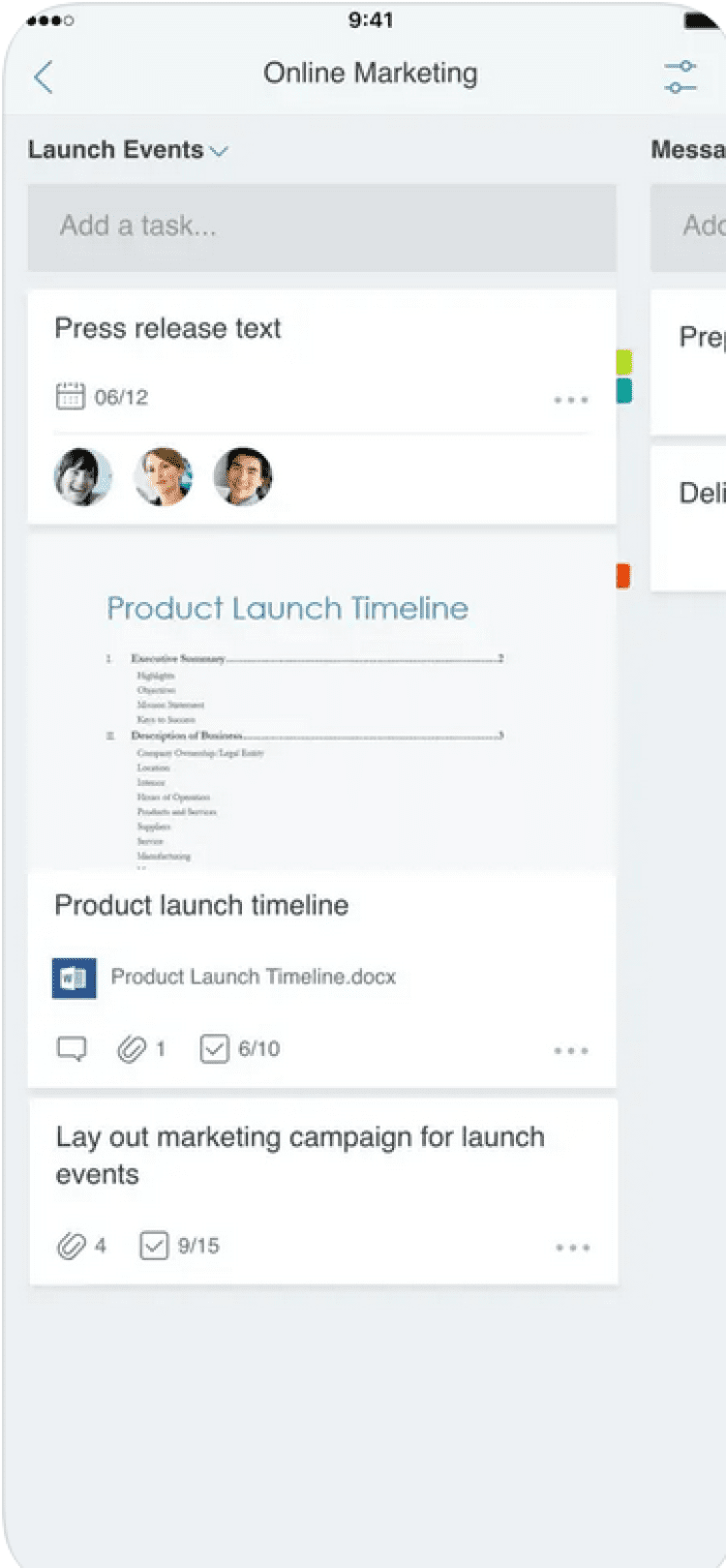Open the Word document icon
This screenshot has height=1568, width=726.
pos(75,978)
